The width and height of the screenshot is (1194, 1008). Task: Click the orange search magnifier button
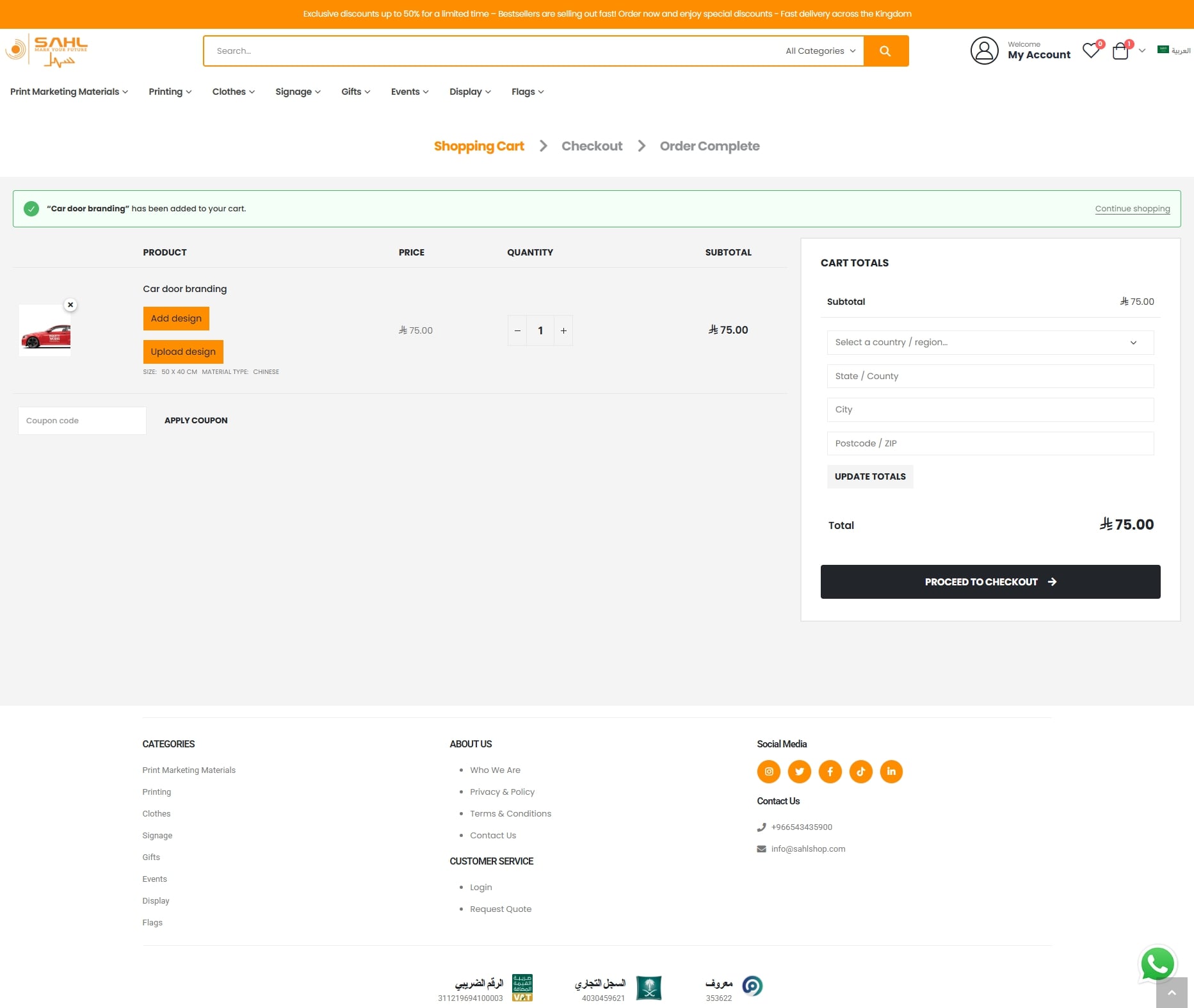coord(885,51)
